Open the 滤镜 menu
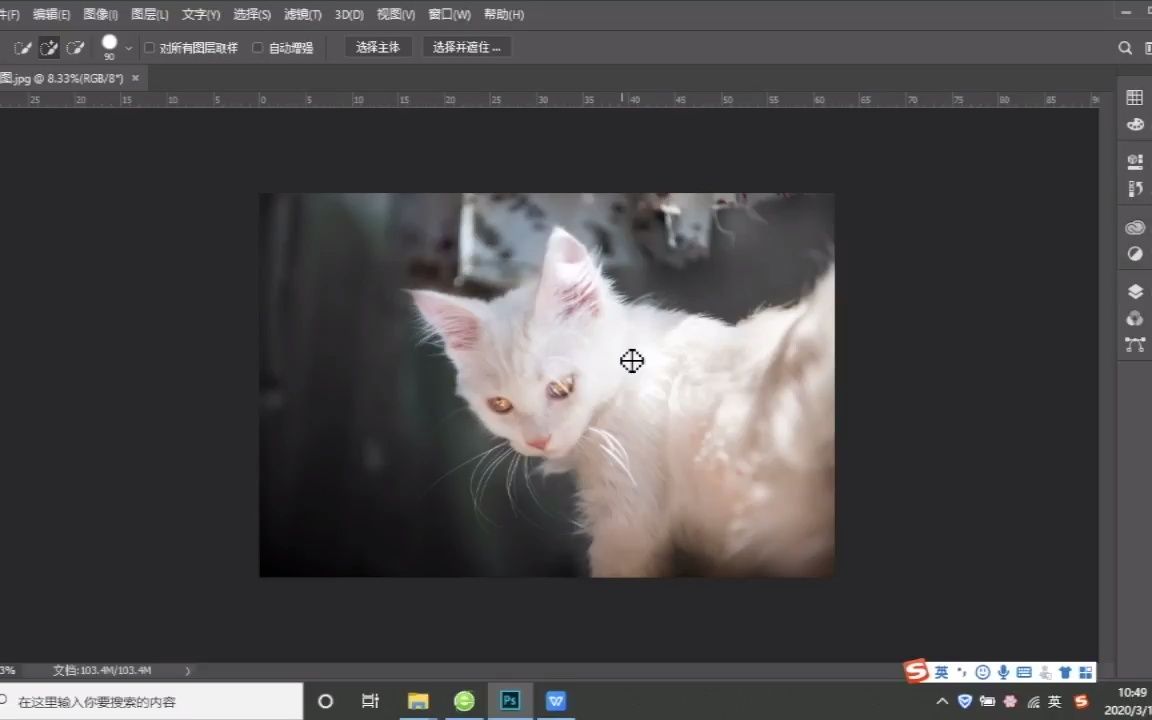This screenshot has height=720, width=1152. pos(303,14)
